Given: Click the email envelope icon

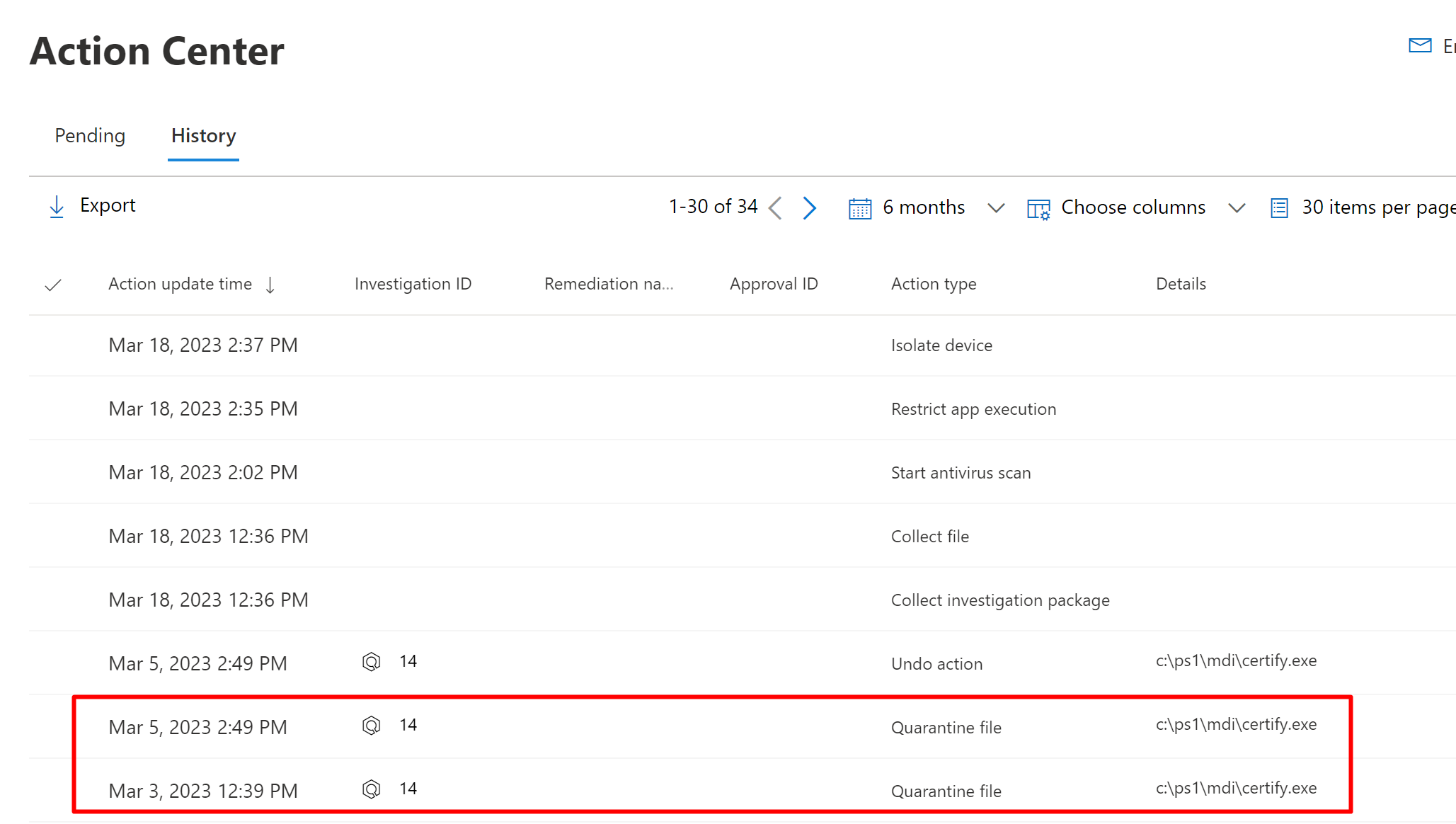Looking at the screenshot, I should [x=1420, y=46].
